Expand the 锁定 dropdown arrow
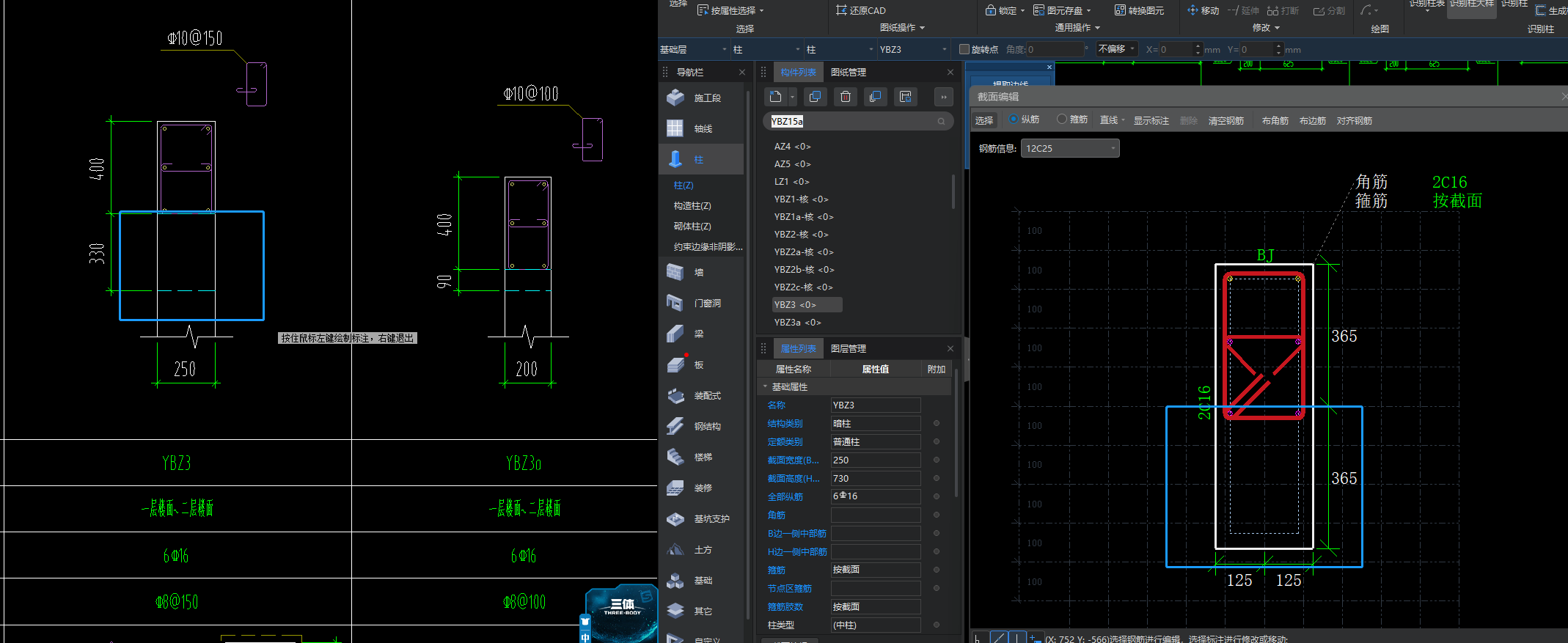The image size is (1568, 643). click(x=1022, y=11)
